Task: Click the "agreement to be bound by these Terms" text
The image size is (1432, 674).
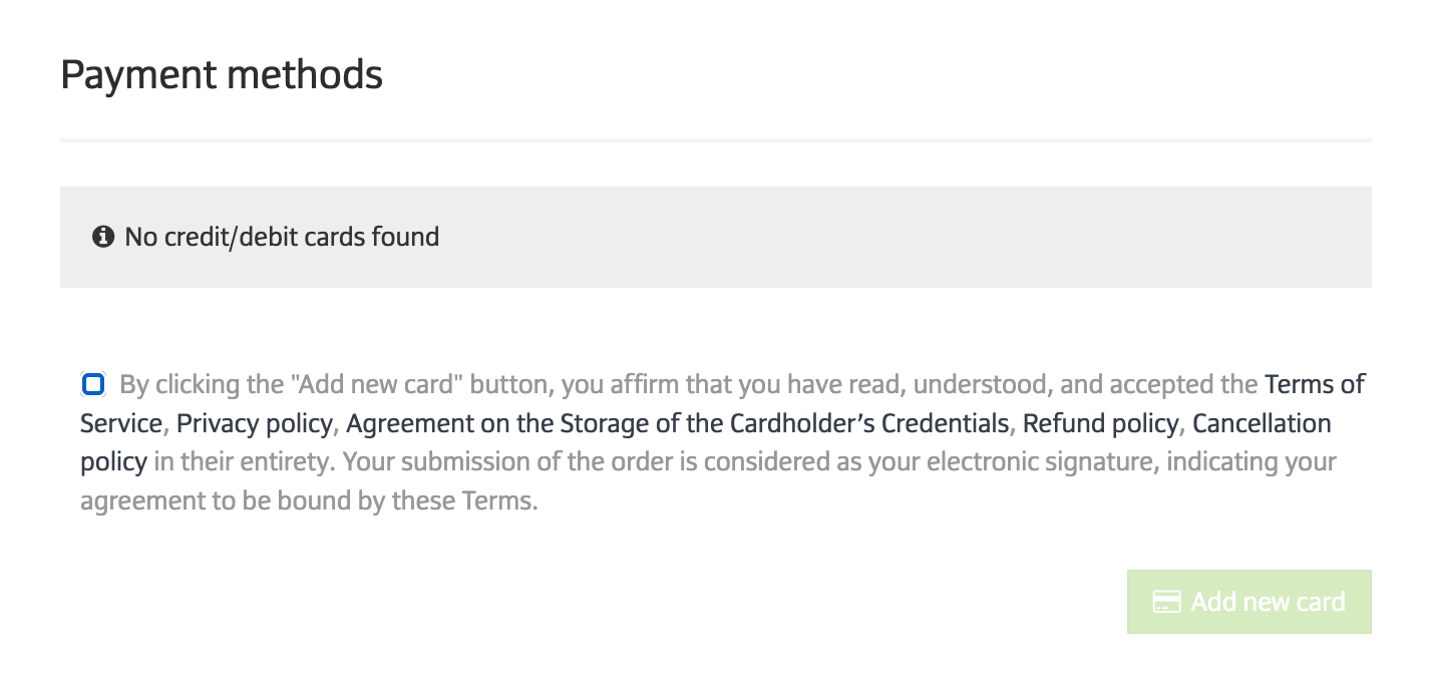Action: (x=308, y=500)
